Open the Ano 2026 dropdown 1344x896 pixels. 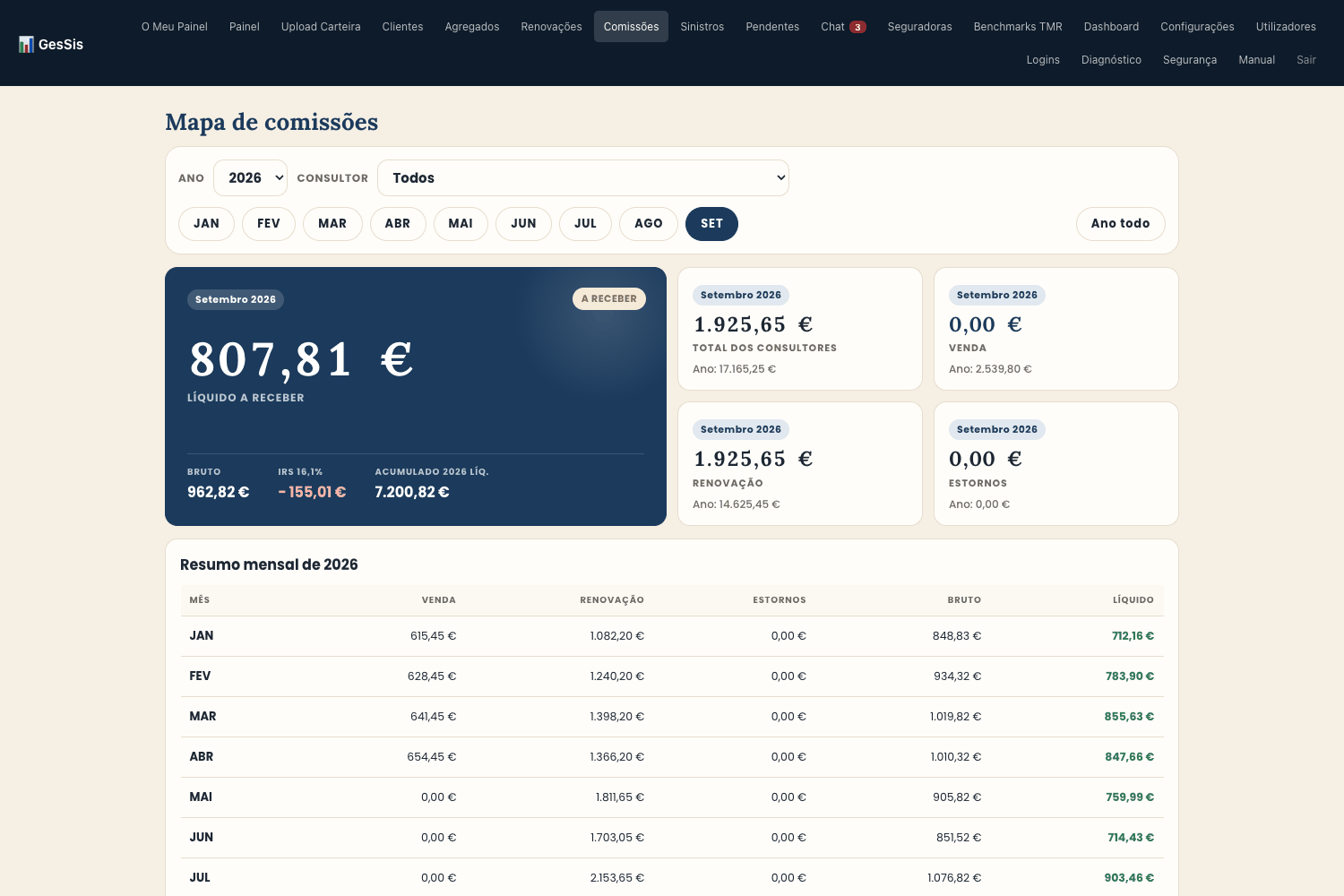(x=250, y=177)
